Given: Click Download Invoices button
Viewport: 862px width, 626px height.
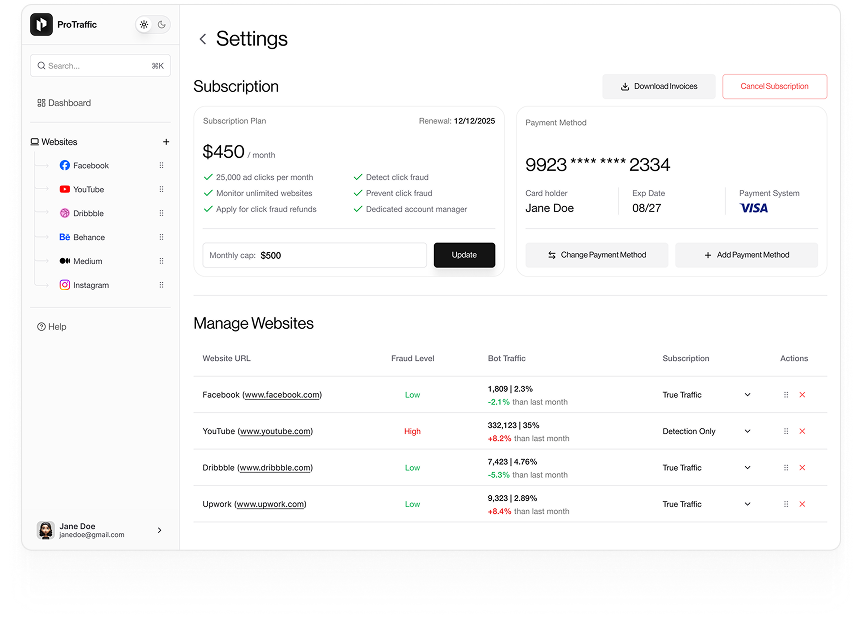Looking at the screenshot, I should [x=659, y=87].
